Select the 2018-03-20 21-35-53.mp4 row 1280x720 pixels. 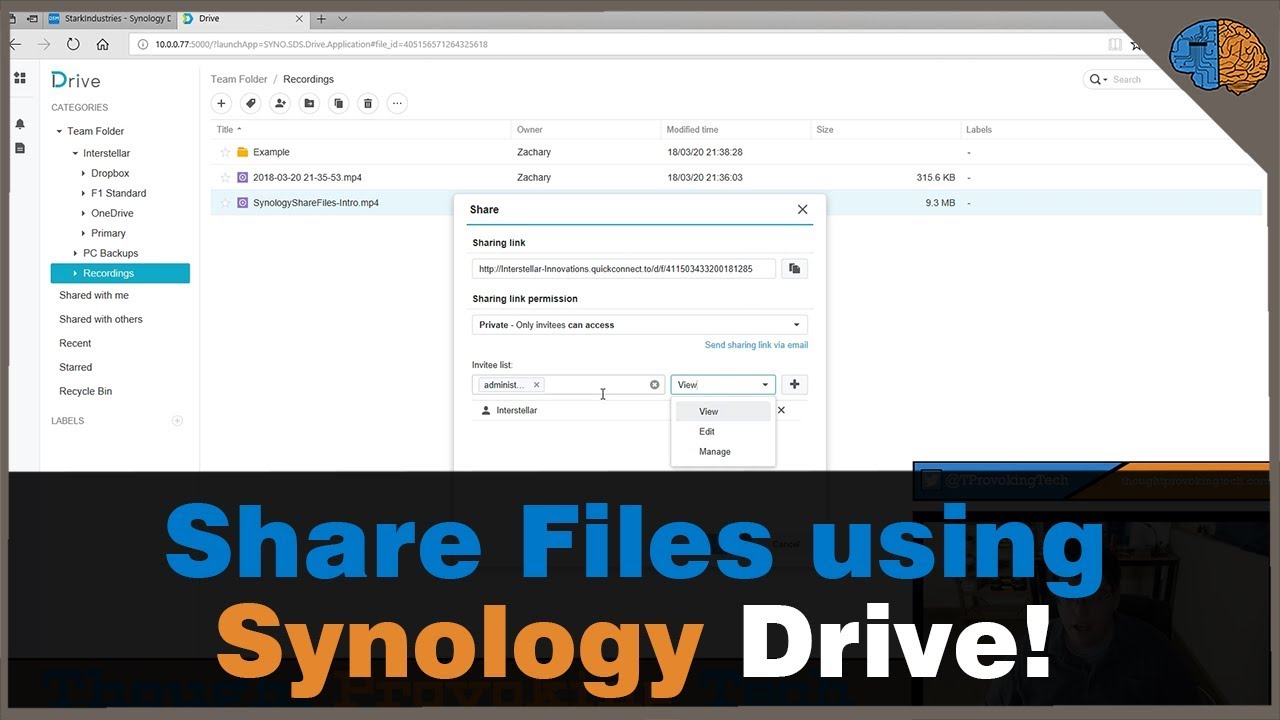pos(736,177)
